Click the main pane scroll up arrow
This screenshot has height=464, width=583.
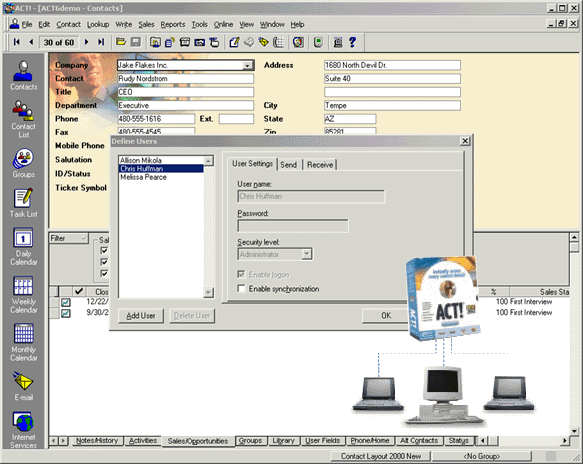click(574, 237)
